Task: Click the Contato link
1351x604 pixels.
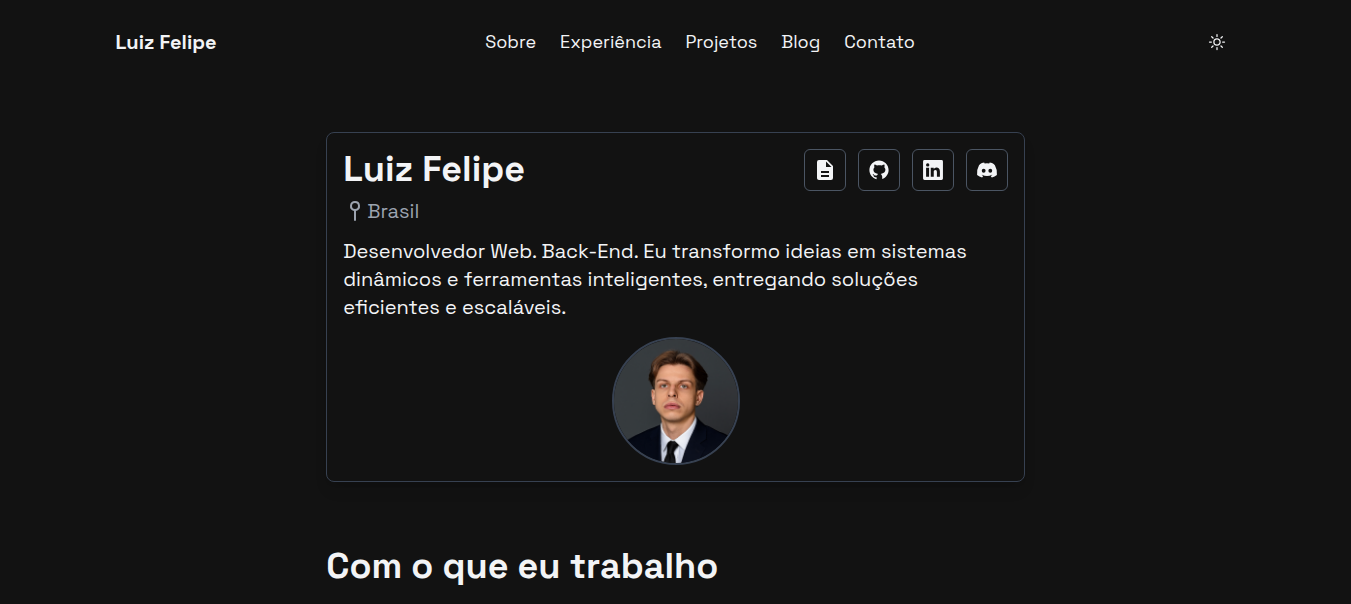Action: (x=879, y=42)
